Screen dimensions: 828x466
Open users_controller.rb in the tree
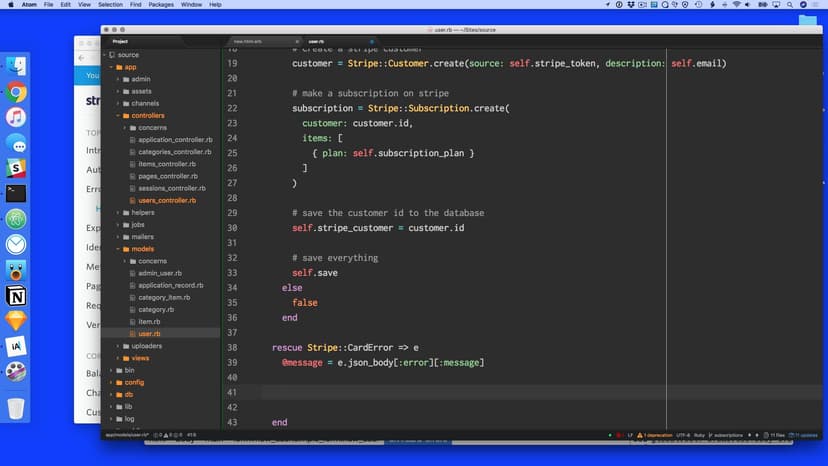tap(167, 200)
